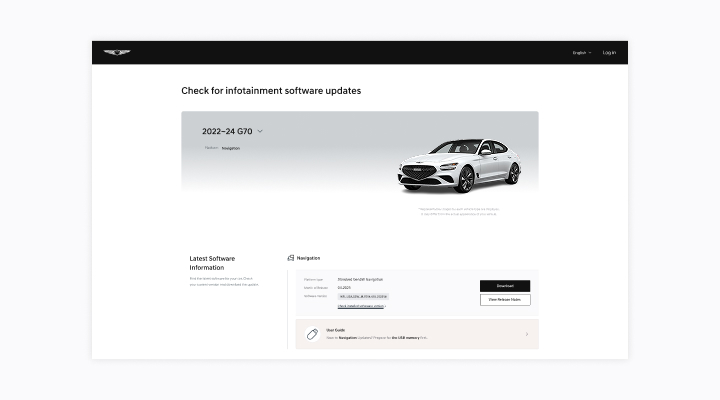Click the Navigation section icon
Screen dimensions: 720x400
(x=290, y=258)
